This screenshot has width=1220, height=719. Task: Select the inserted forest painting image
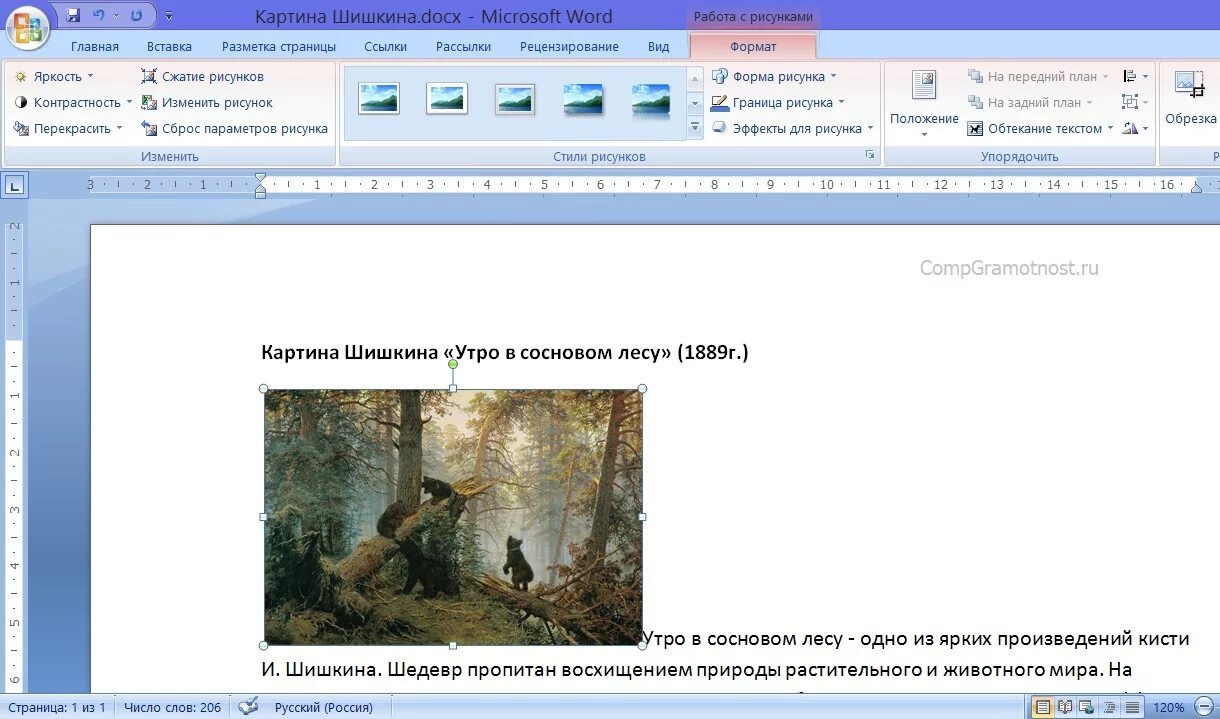pos(453,517)
